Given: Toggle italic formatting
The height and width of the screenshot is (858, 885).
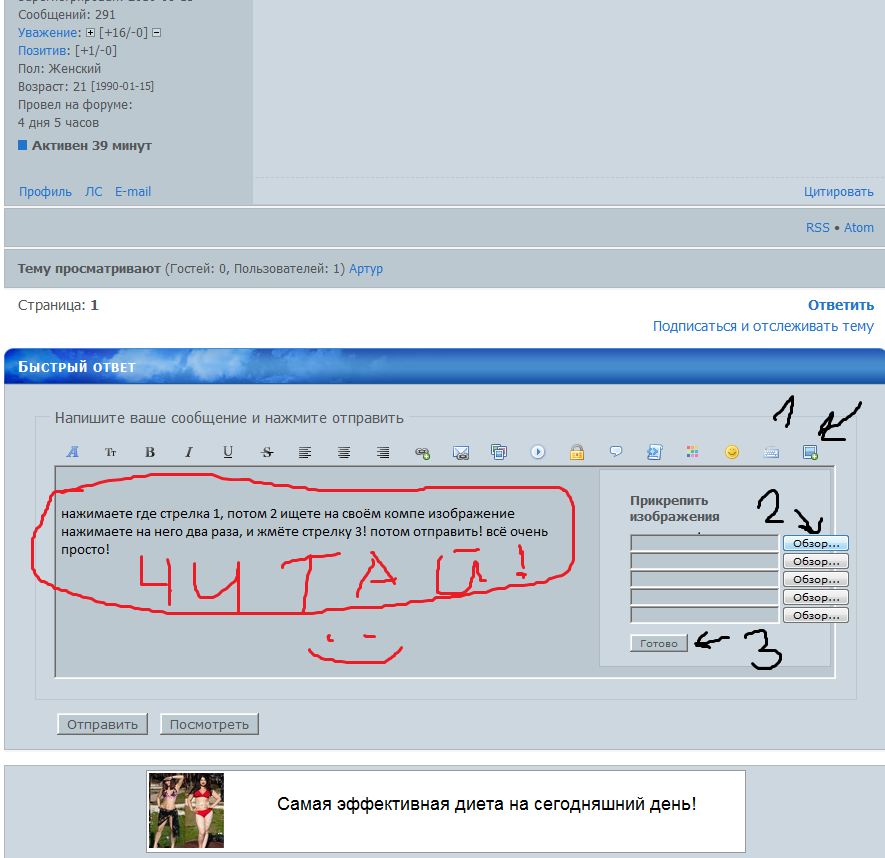Looking at the screenshot, I should [x=189, y=452].
